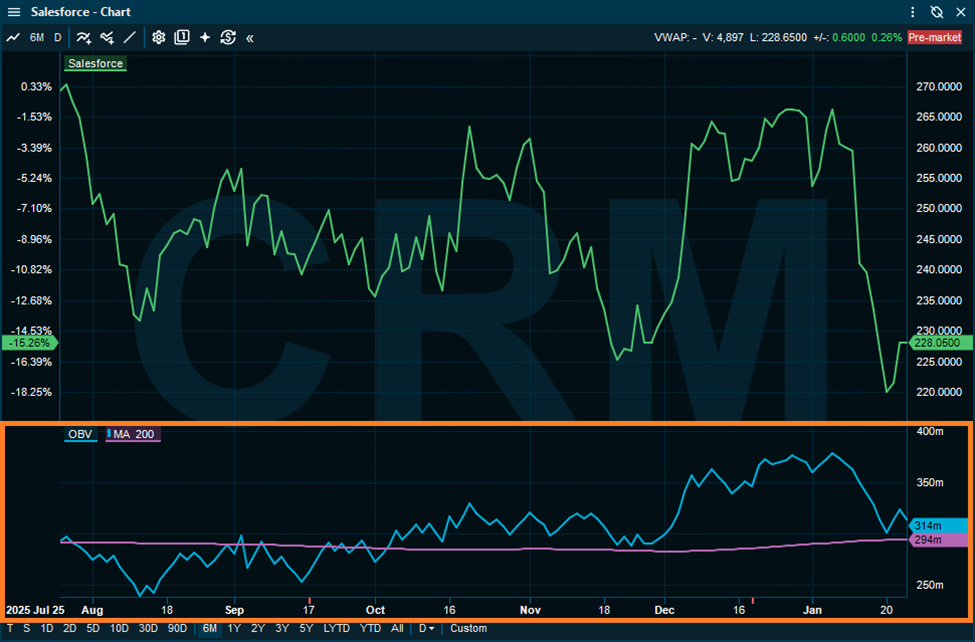Open the add indicator tool
Screen dimensions: 975x642
[83, 37]
